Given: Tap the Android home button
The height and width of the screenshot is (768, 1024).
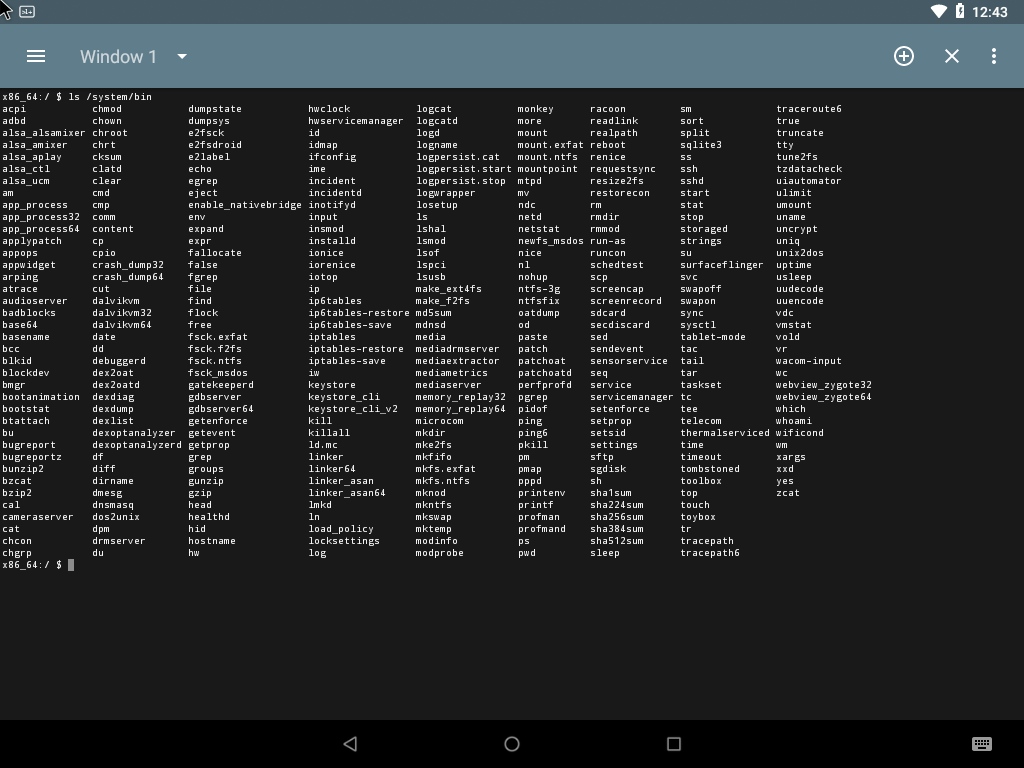Looking at the screenshot, I should pyautogui.click(x=512, y=744).
